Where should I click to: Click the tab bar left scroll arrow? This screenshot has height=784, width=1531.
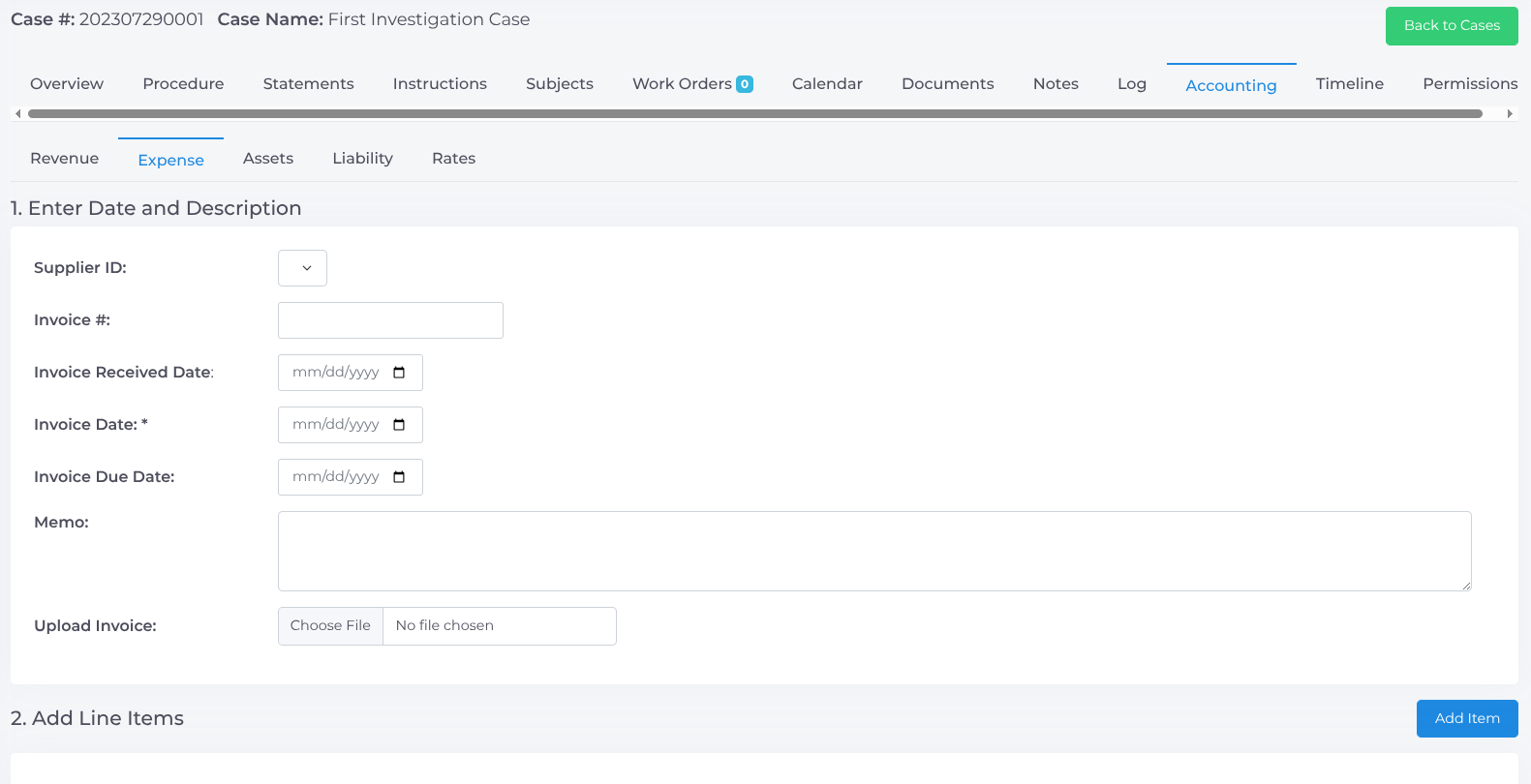tap(17, 113)
